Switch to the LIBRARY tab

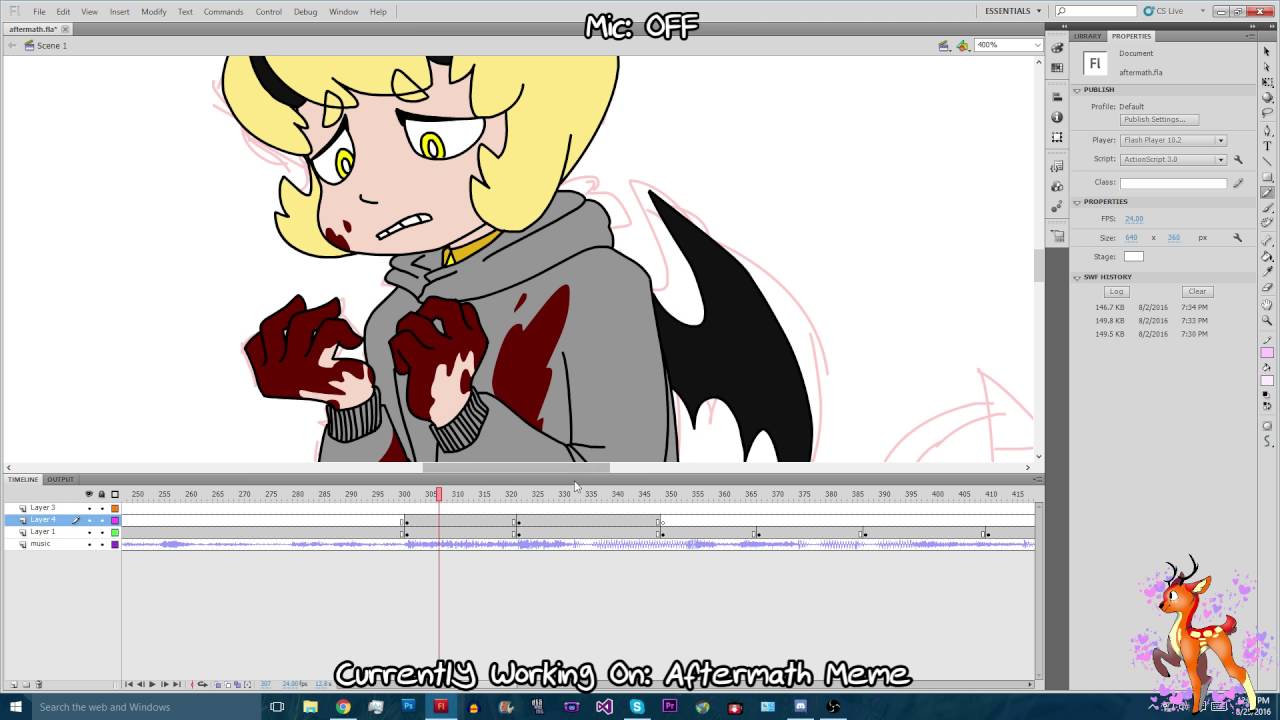(x=1088, y=36)
